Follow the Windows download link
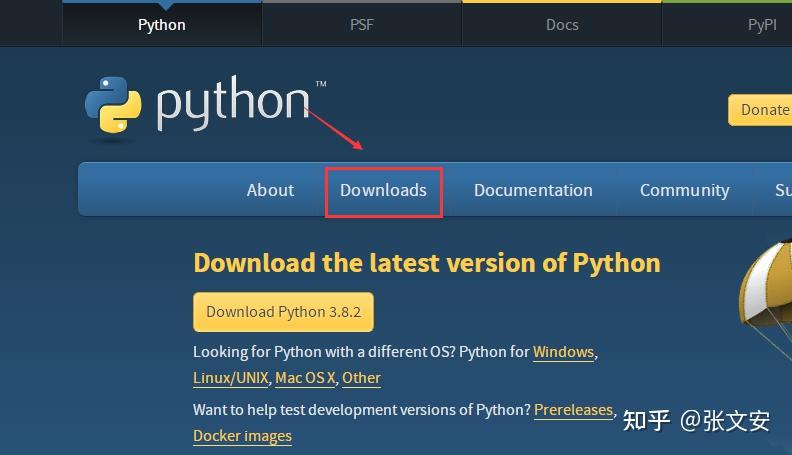The width and height of the screenshot is (792, 455). (563, 352)
